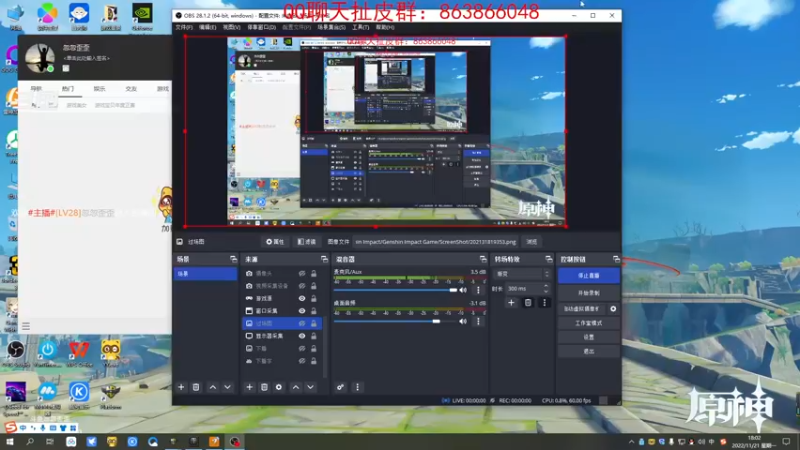Viewport: 800px width, 450px height.
Task: Add a scene transition with plus
Action: (511, 303)
